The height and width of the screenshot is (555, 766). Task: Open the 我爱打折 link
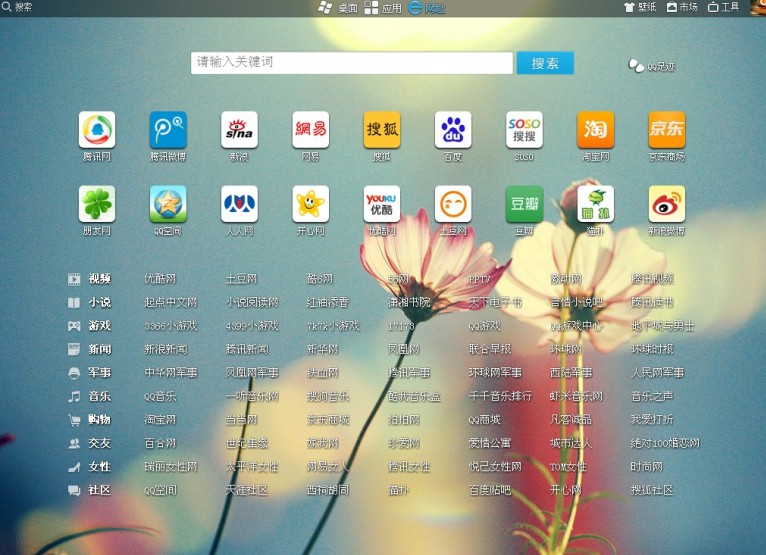pos(652,420)
